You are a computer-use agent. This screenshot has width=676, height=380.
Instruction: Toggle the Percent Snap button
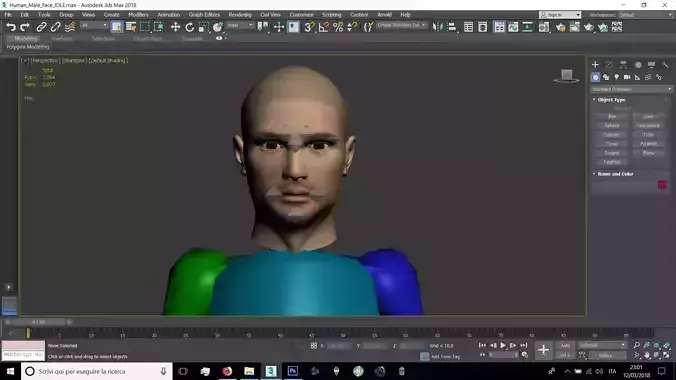pyautogui.click(x=338, y=27)
